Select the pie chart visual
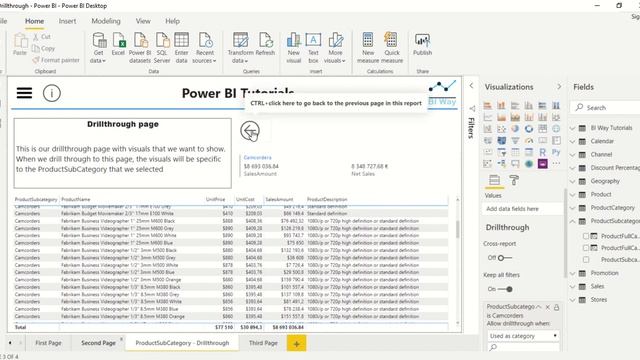640x360 pixels. [x=515, y=129]
